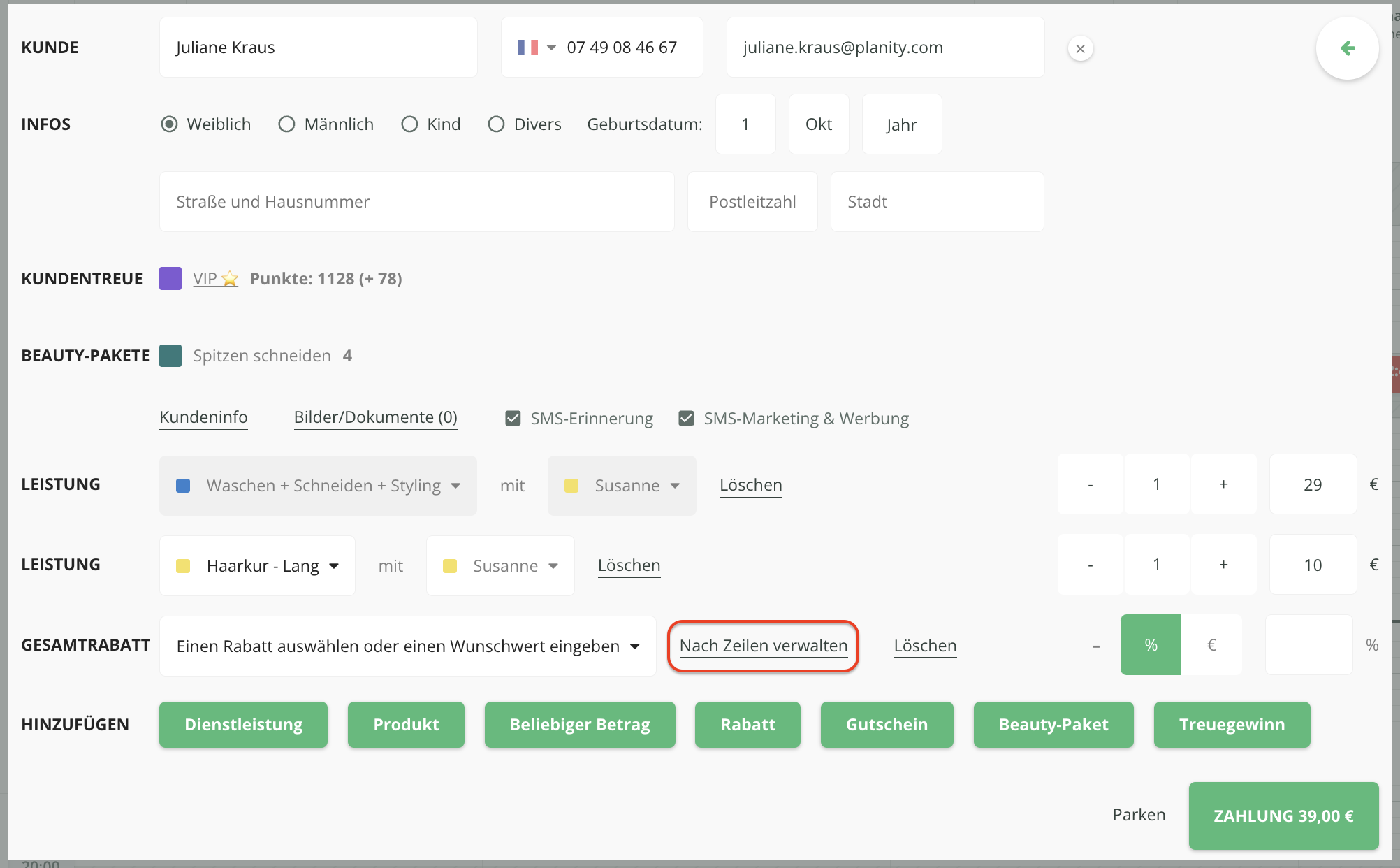Open the Haarkur - Lang service dropdown

pyautogui.click(x=257, y=565)
